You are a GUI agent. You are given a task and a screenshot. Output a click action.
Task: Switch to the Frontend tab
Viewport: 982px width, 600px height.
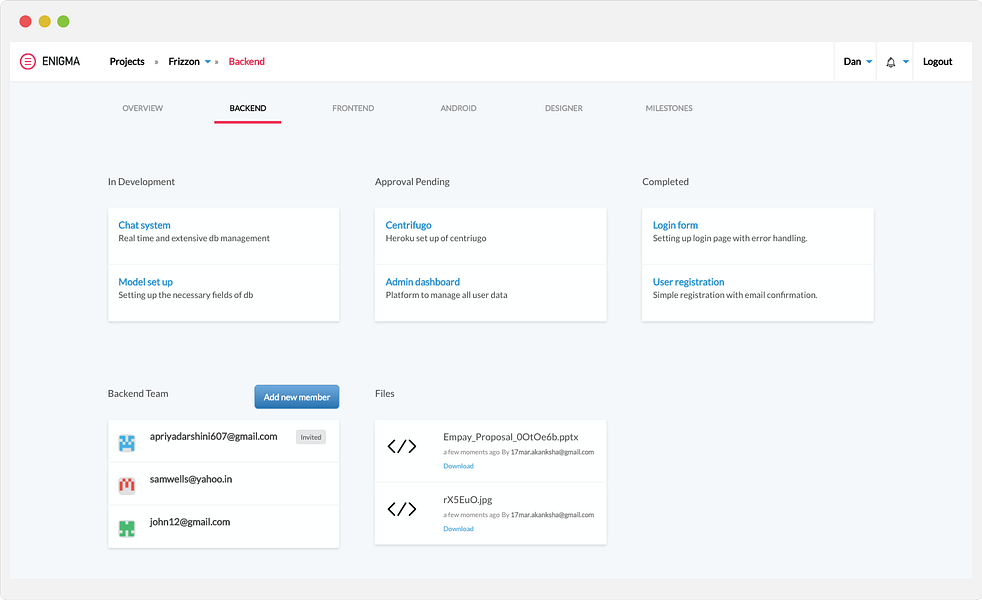click(x=353, y=108)
